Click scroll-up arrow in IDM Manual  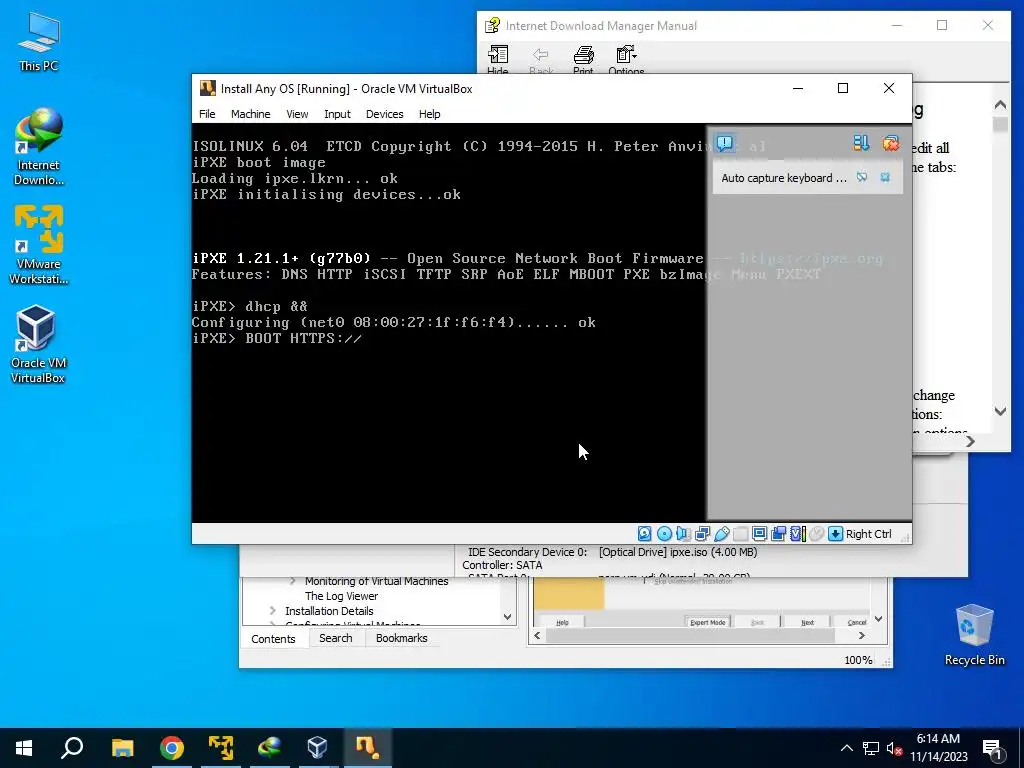pos(1000,104)
